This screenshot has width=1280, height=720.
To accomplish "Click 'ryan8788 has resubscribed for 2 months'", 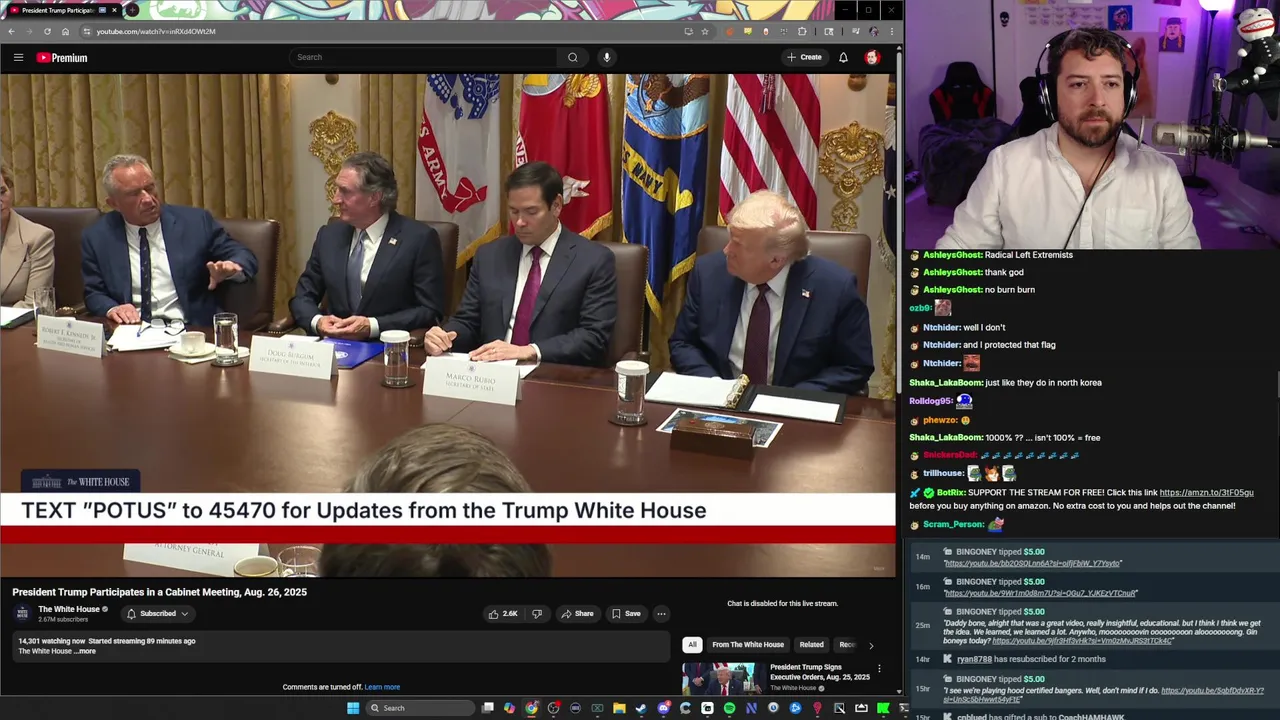I will (1031, 660).
